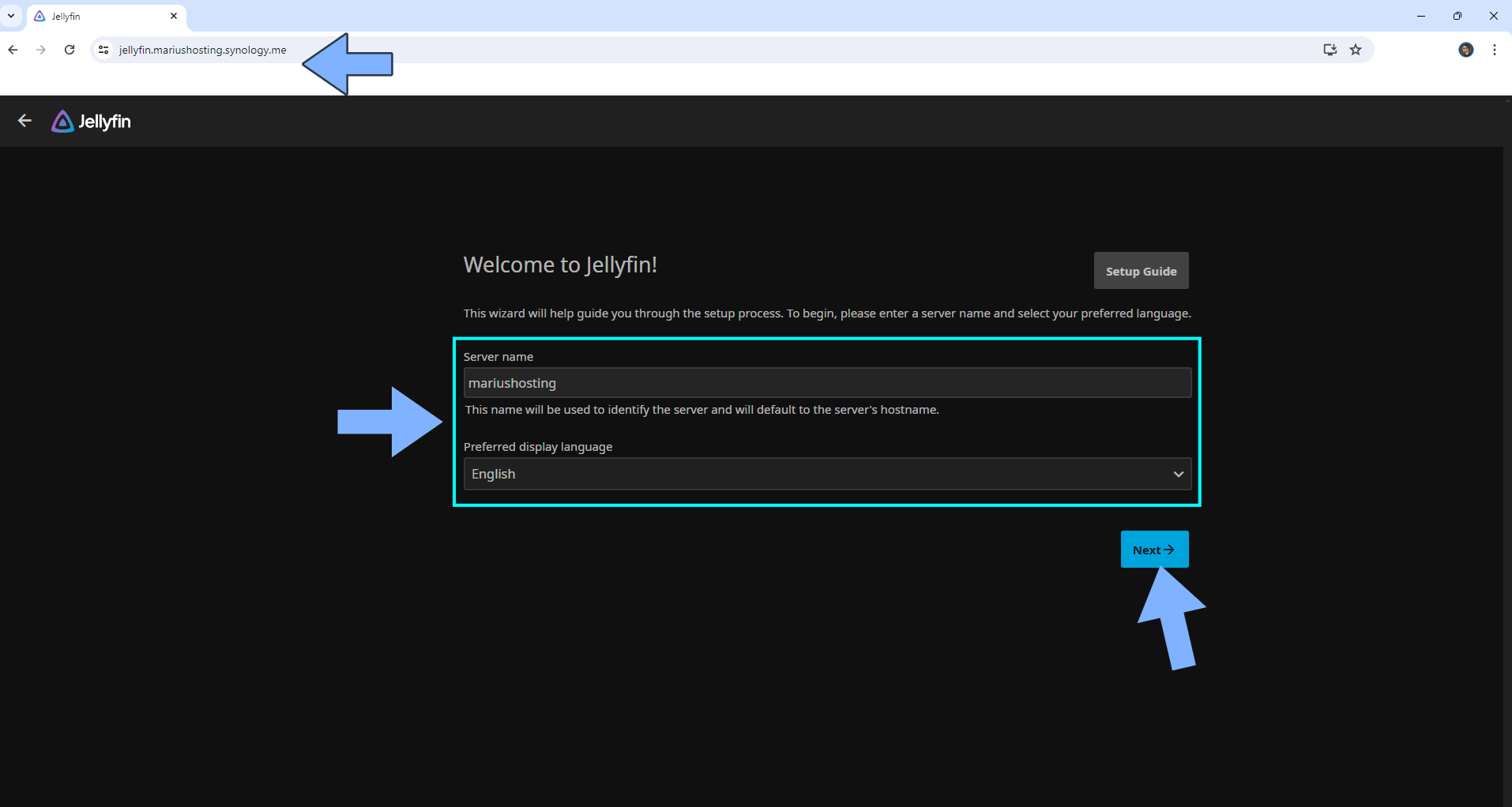Bookmark this page with star icon

coord(1356,50)
